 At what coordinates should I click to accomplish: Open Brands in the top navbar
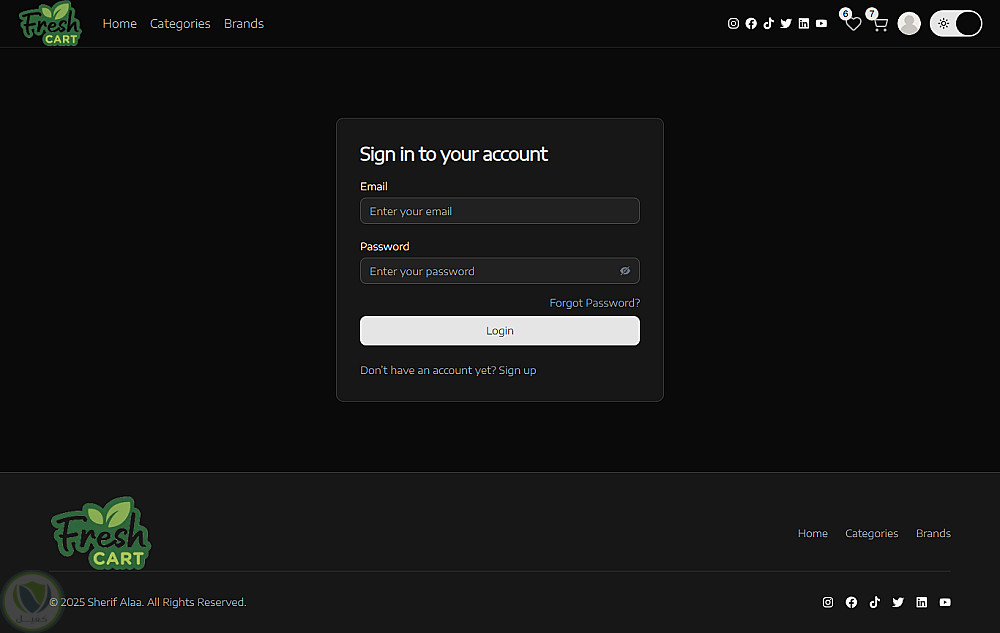(x=244, y=24)
